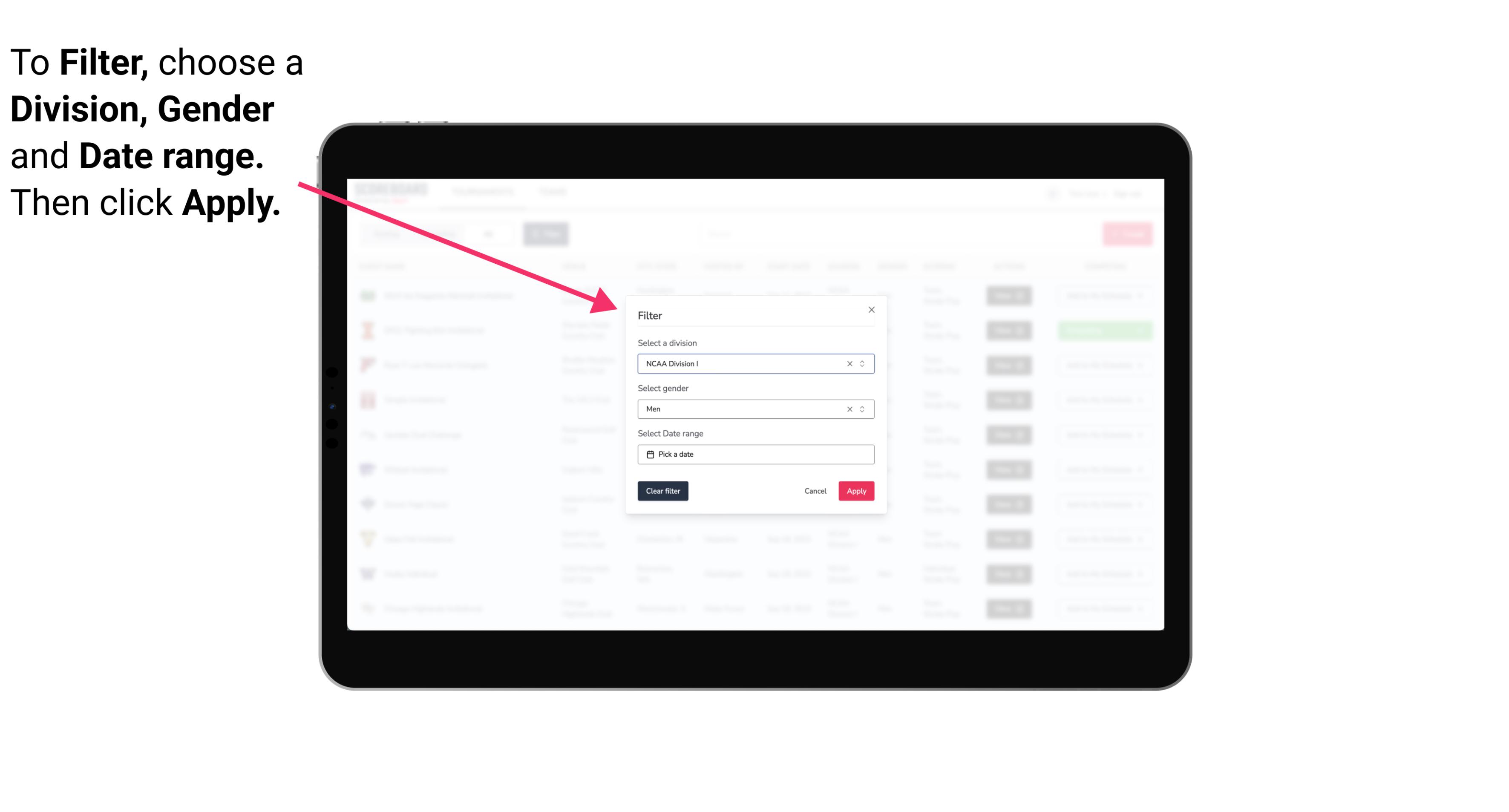Screen dimensions: 1509x812
Task: Click the Clear filter button
Action: (x=663, y=491)
